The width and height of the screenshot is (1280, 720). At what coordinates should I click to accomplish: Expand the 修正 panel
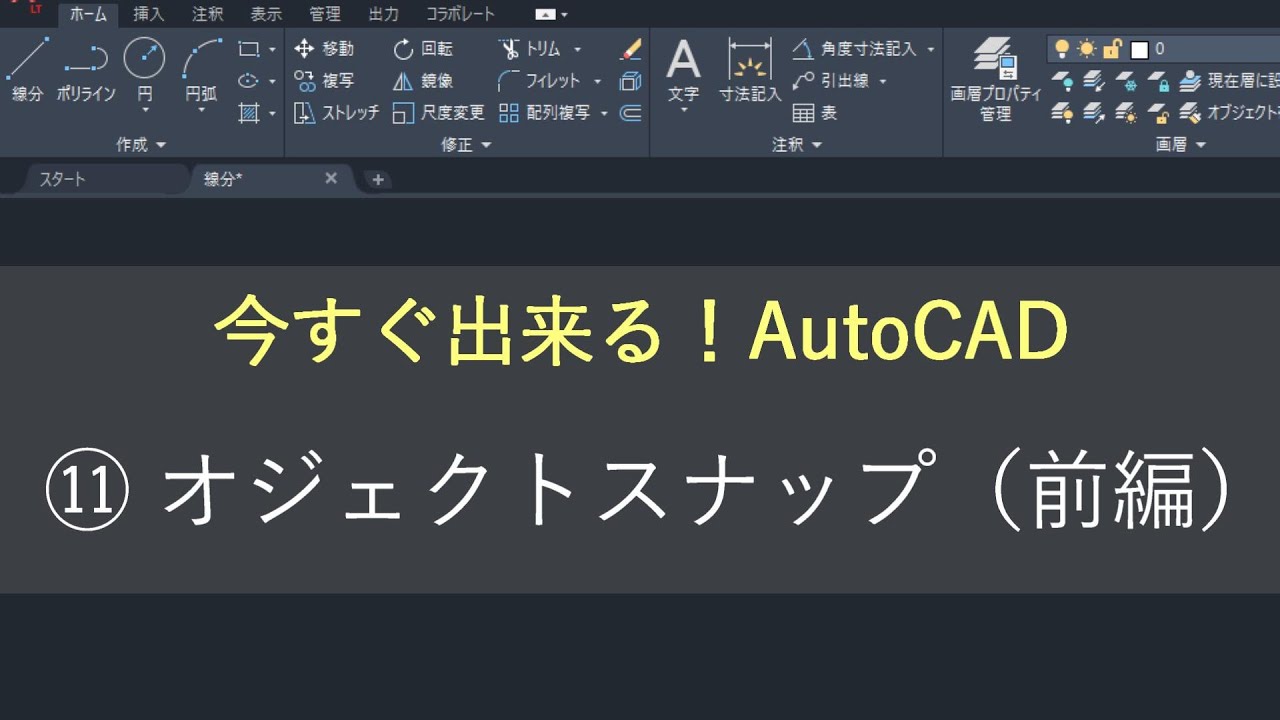coord(467,145)
